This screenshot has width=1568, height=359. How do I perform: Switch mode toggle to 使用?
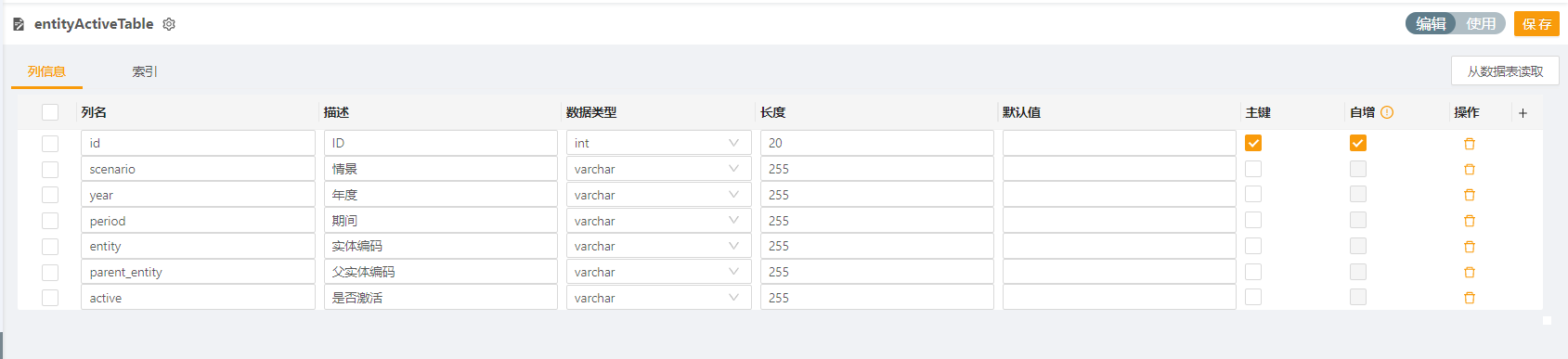pos(1481,23)
